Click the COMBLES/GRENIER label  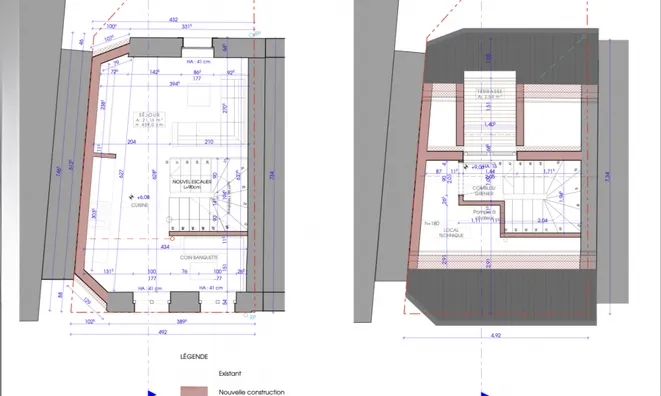(484, 191)
